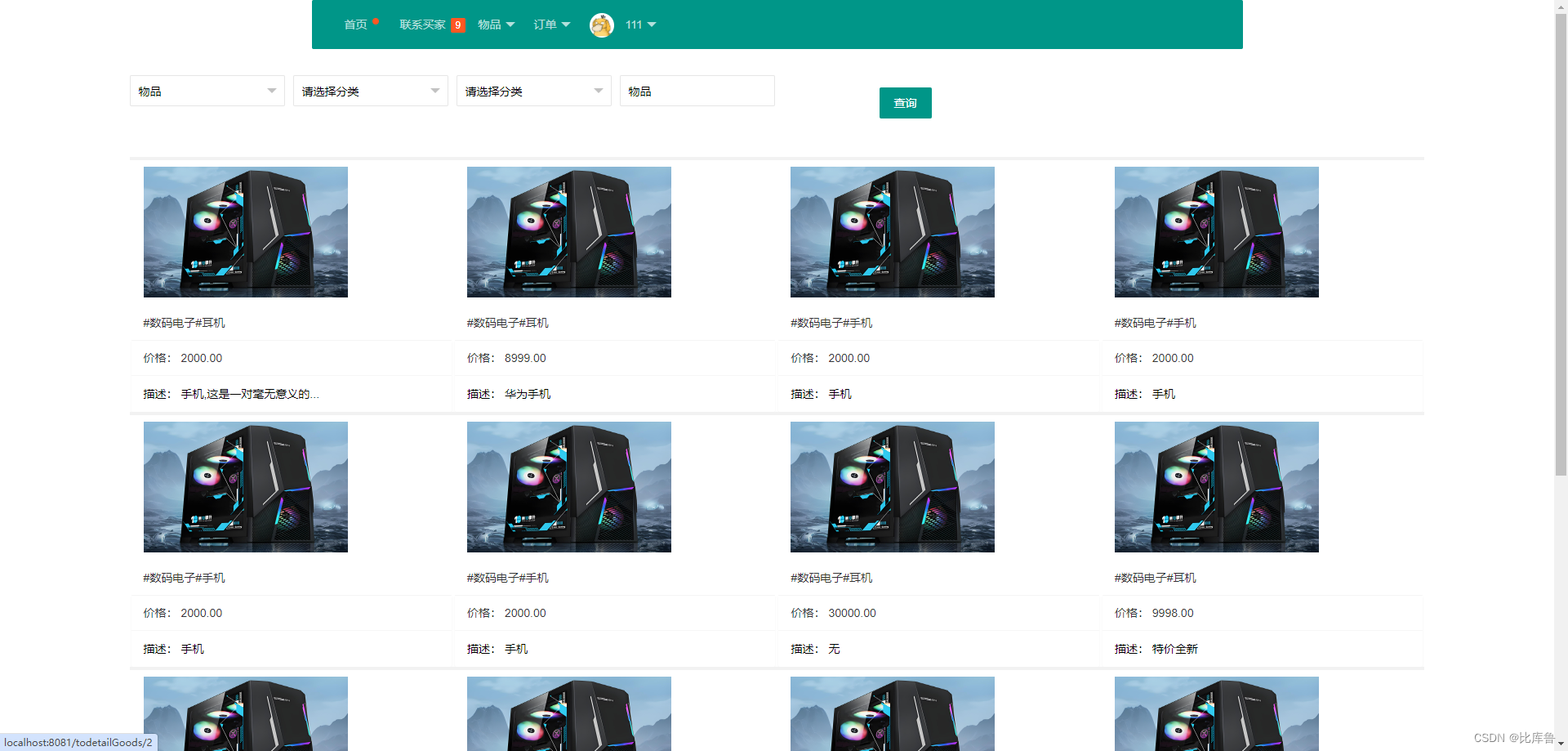Screen dimensions: 1568x751
Task: Select the 描述: 特价全新 text
Action: coord(1156,649)
